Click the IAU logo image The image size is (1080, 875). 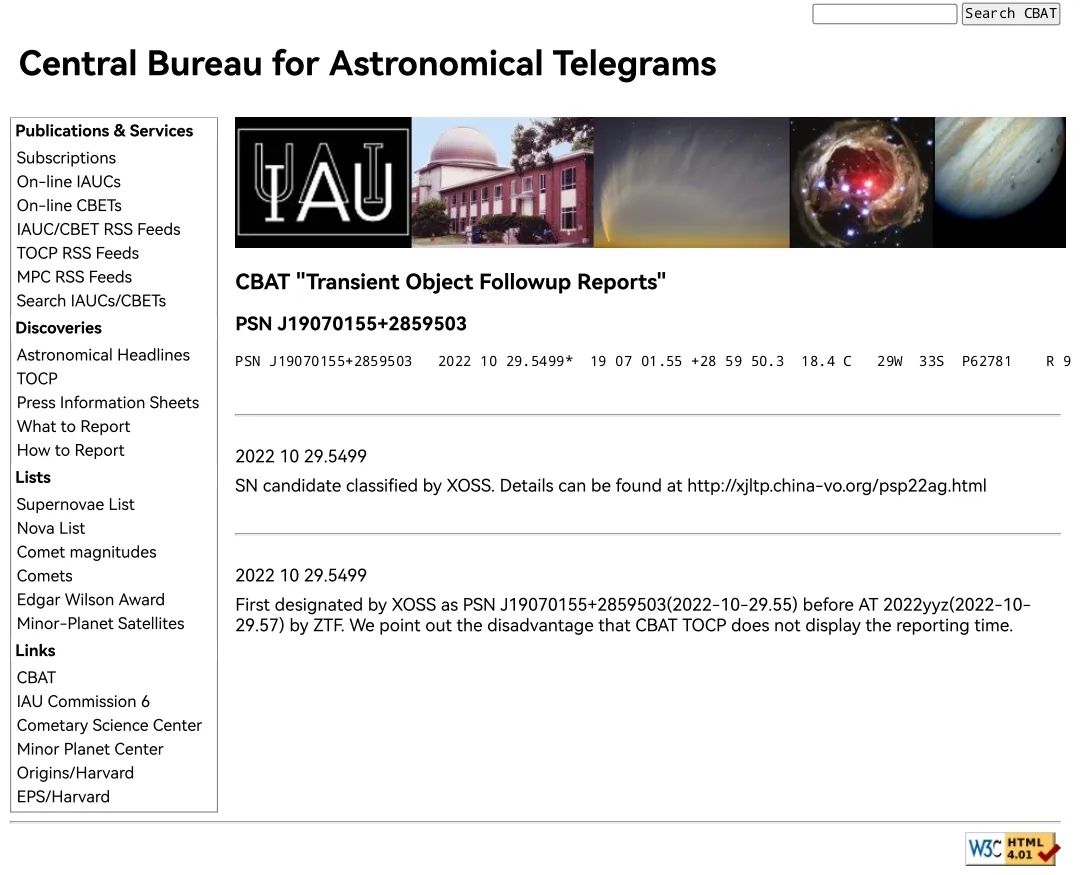pos(323,183)
